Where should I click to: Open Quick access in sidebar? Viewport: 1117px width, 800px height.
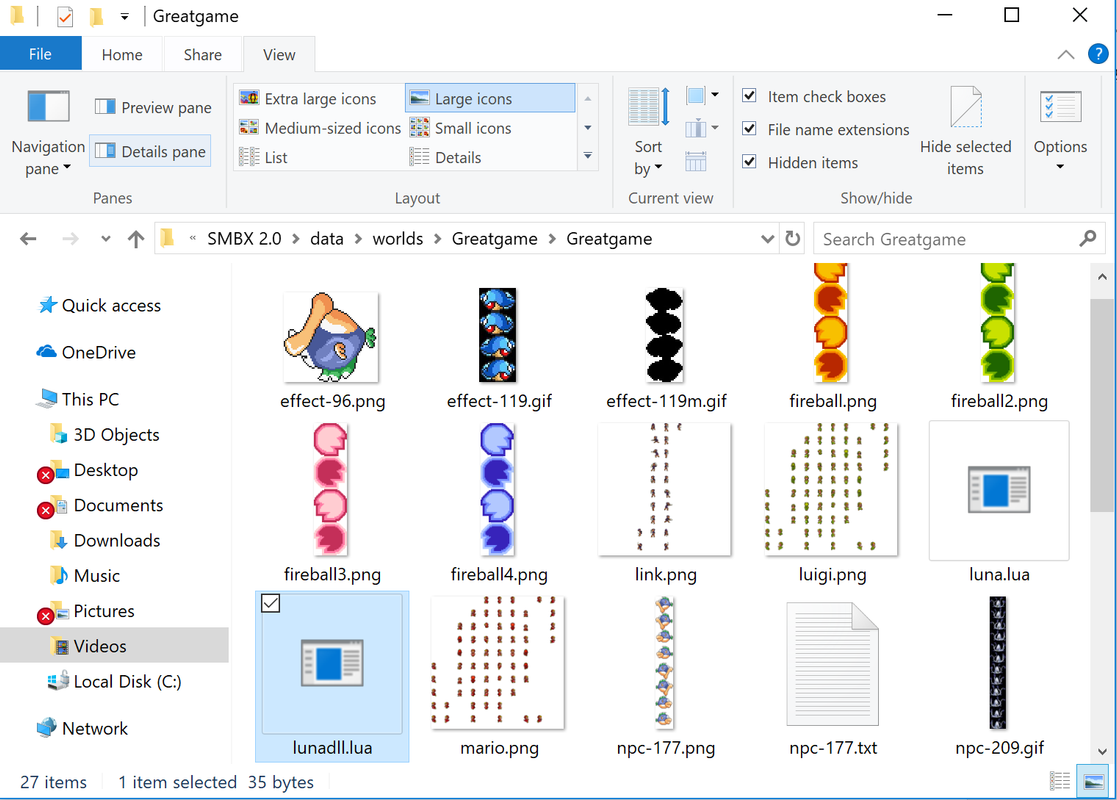pyautogui.click(x=100, y=306)
